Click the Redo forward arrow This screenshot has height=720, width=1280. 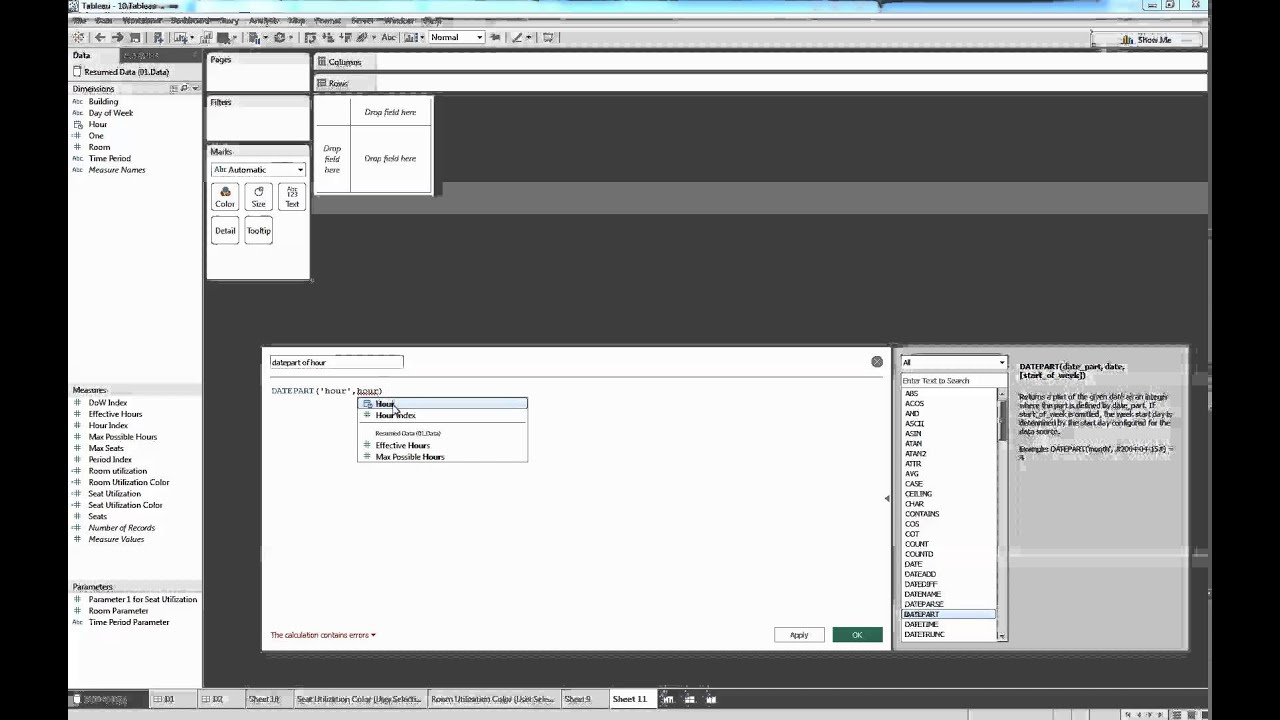point(117,37)
